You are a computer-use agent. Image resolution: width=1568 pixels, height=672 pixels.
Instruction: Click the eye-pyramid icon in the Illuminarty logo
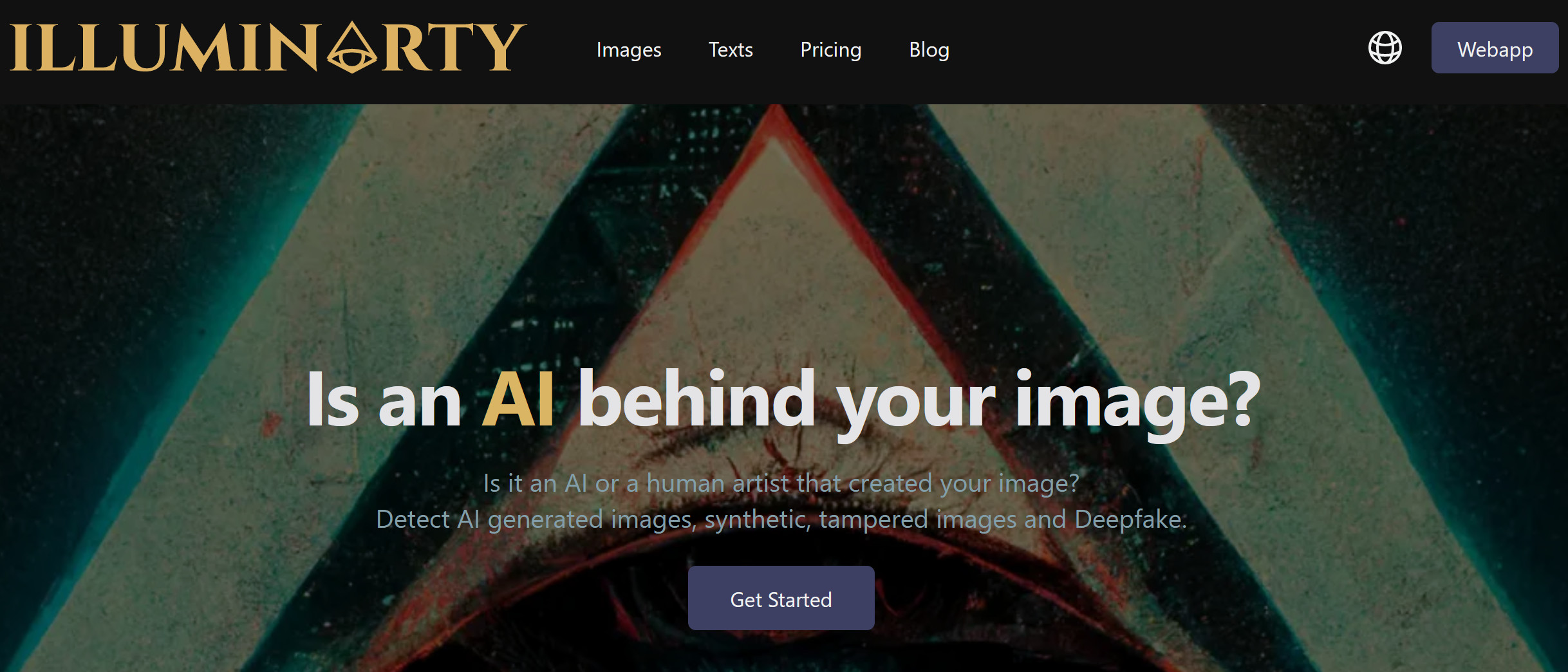351,48
